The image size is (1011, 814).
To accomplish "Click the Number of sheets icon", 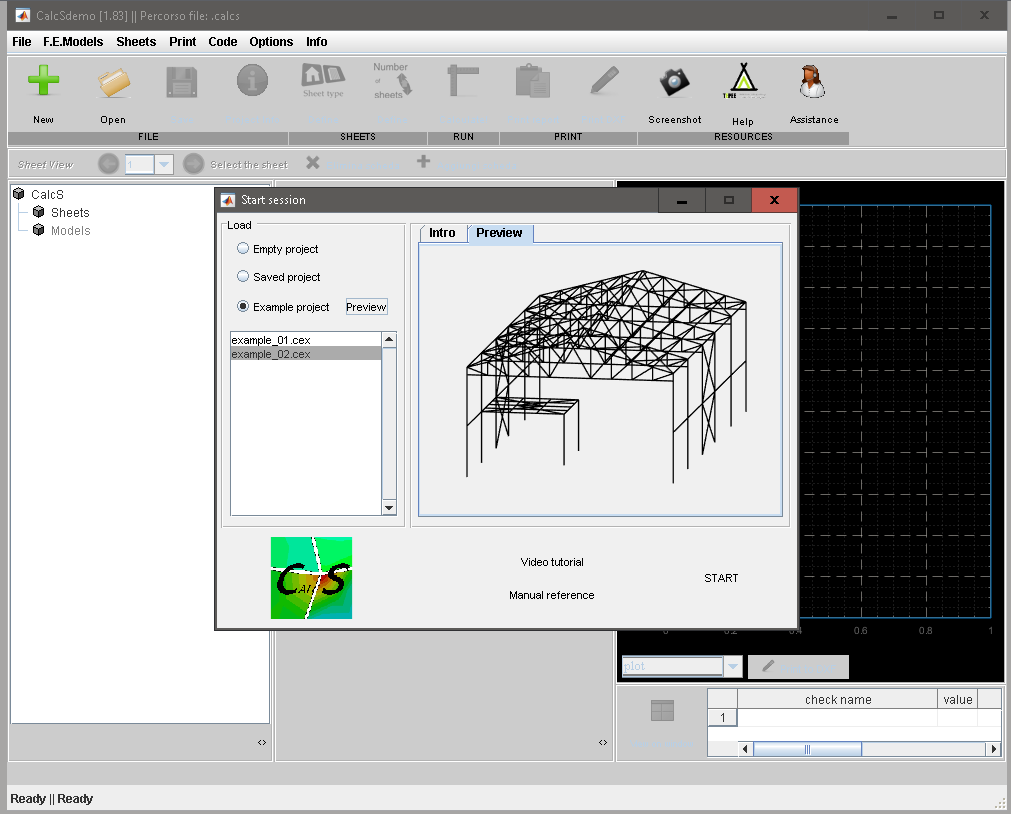I will [x=391, y=81].
